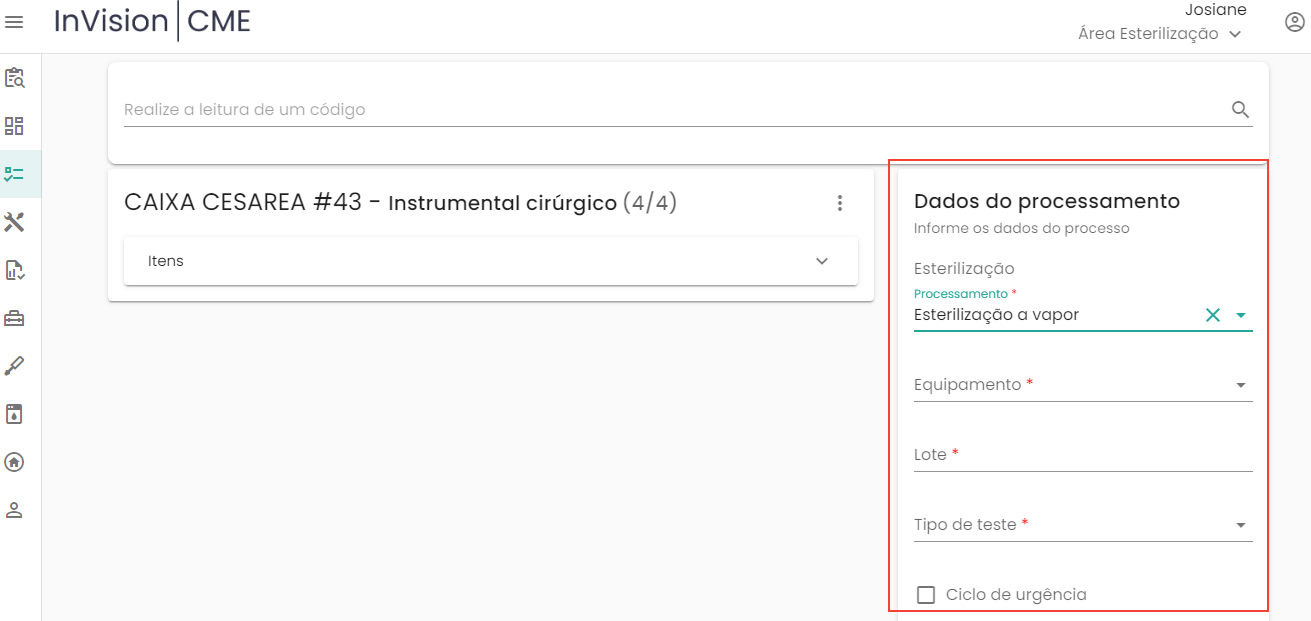Open the home circle icon in sidebar
Image resolution: width=1311 pixels, height=621 pixels.
[x=14, y=462]
